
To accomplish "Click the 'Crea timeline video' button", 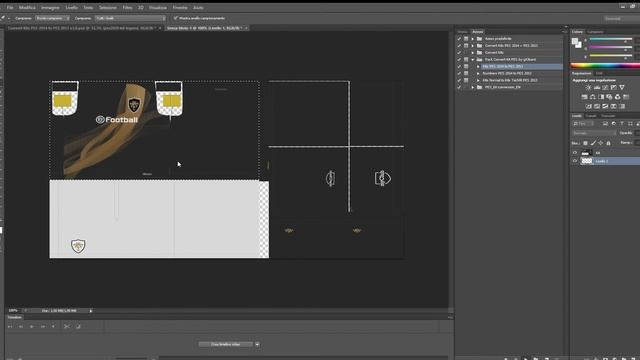I will click(x=226, y=344).
